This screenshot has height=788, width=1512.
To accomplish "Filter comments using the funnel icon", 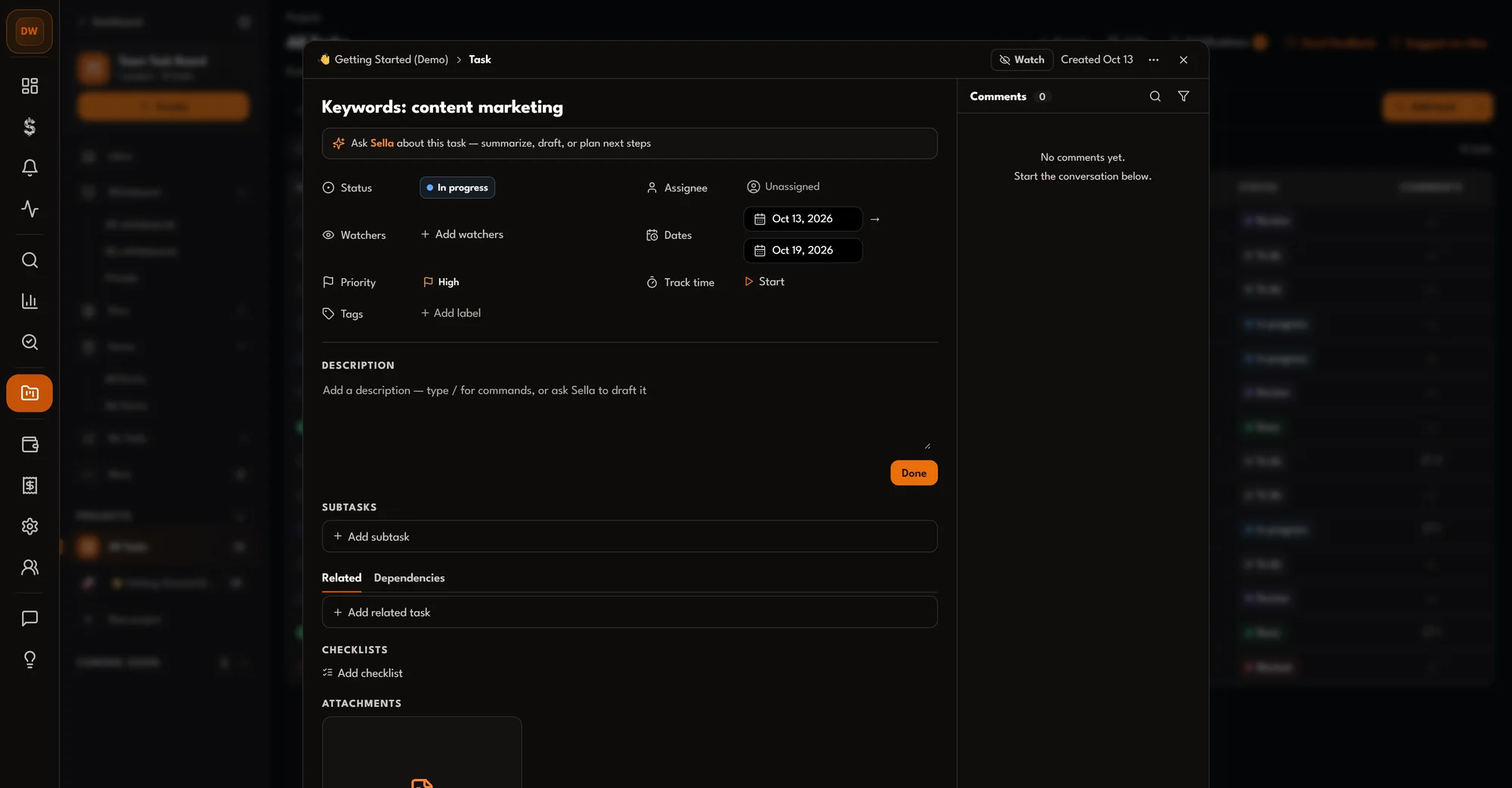I will 1184,96.
